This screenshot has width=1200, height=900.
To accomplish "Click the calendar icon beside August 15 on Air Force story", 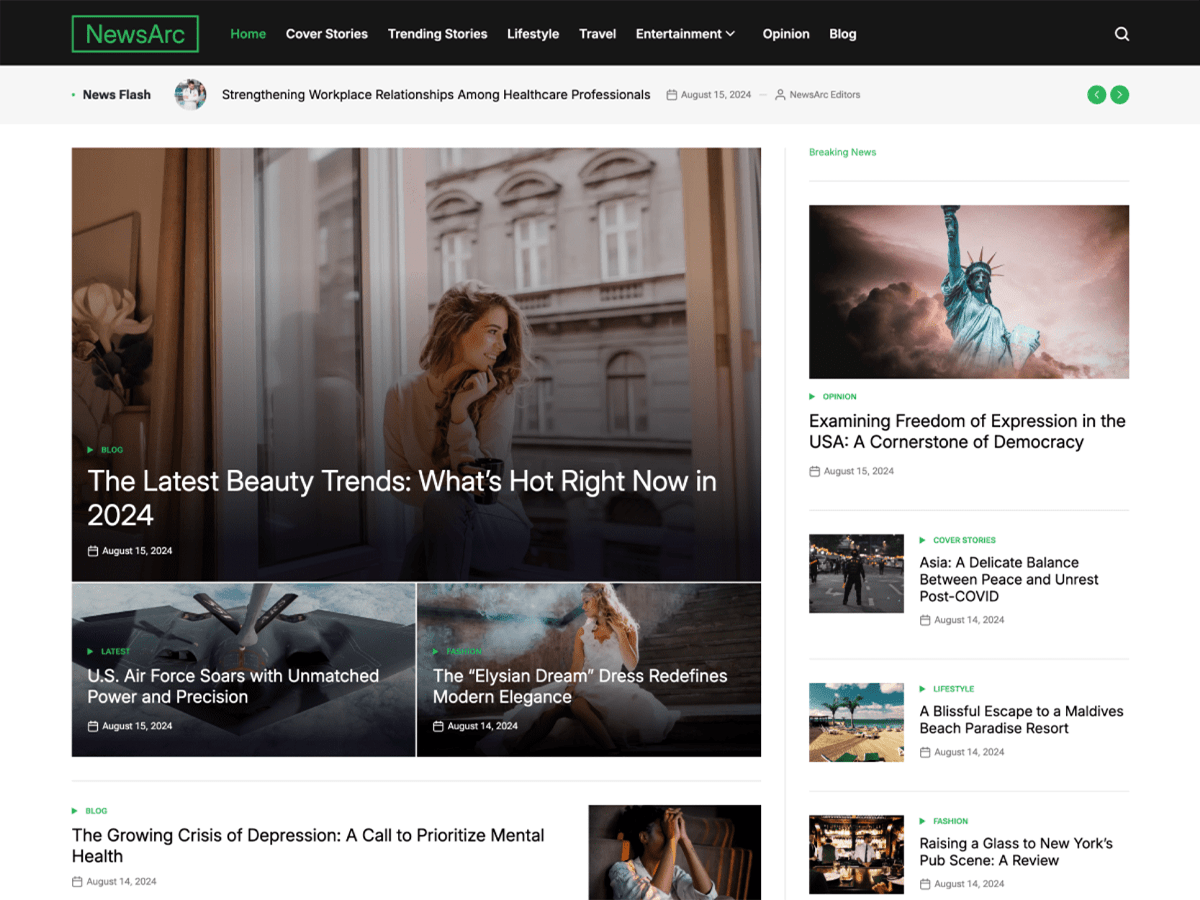I will [x=93, y=726].
